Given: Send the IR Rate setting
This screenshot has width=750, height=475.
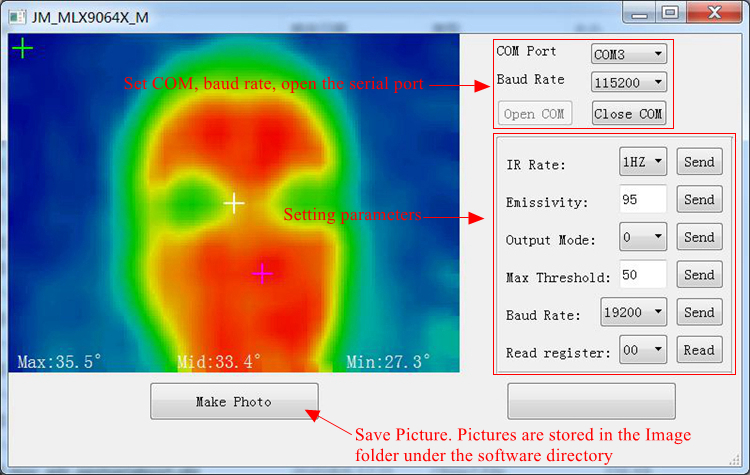Looking at the screenshot, I should (x=699, y=162).
